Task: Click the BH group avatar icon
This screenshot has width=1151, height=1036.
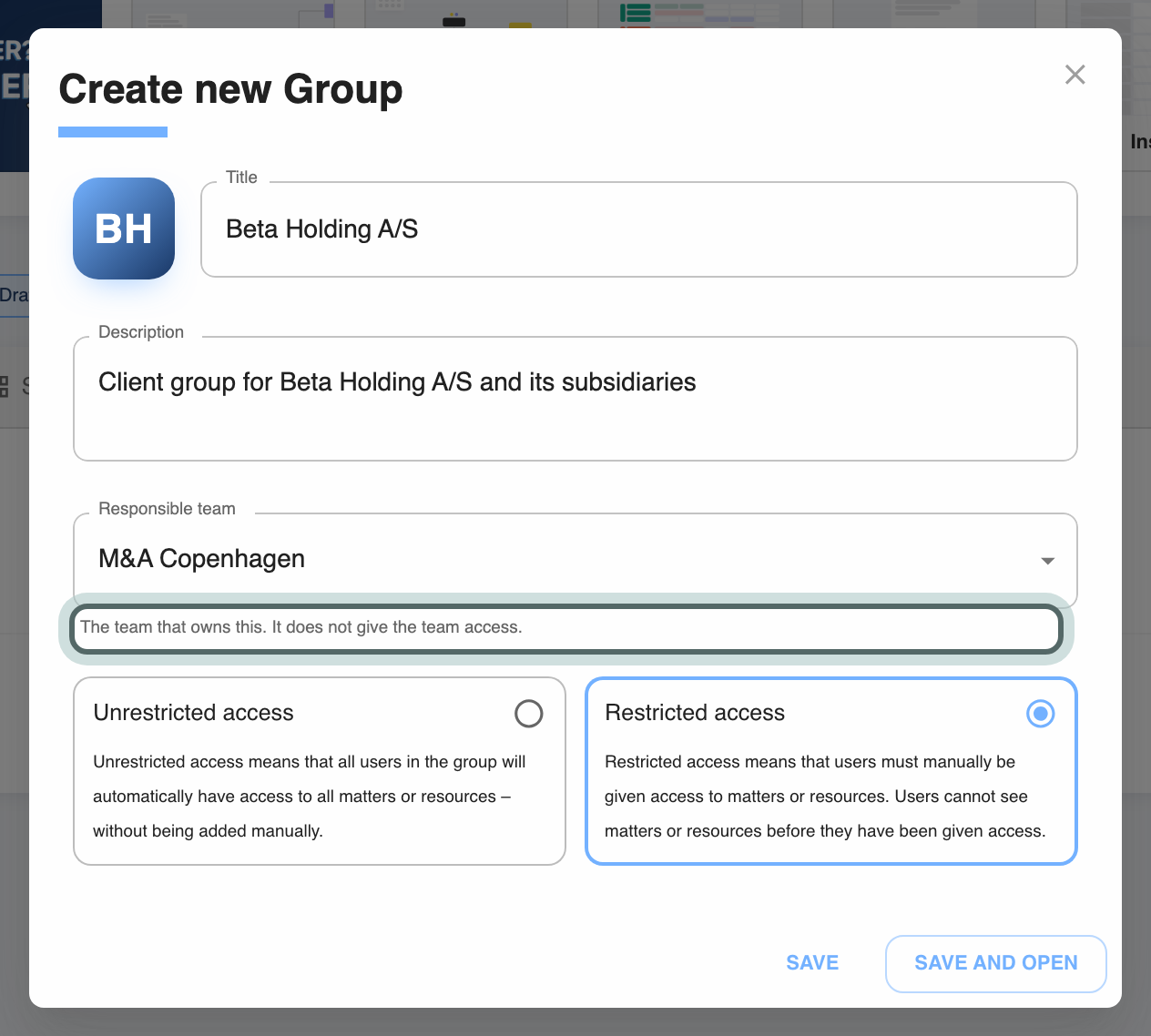Action: pyautogui.click(x=124, y=229)
